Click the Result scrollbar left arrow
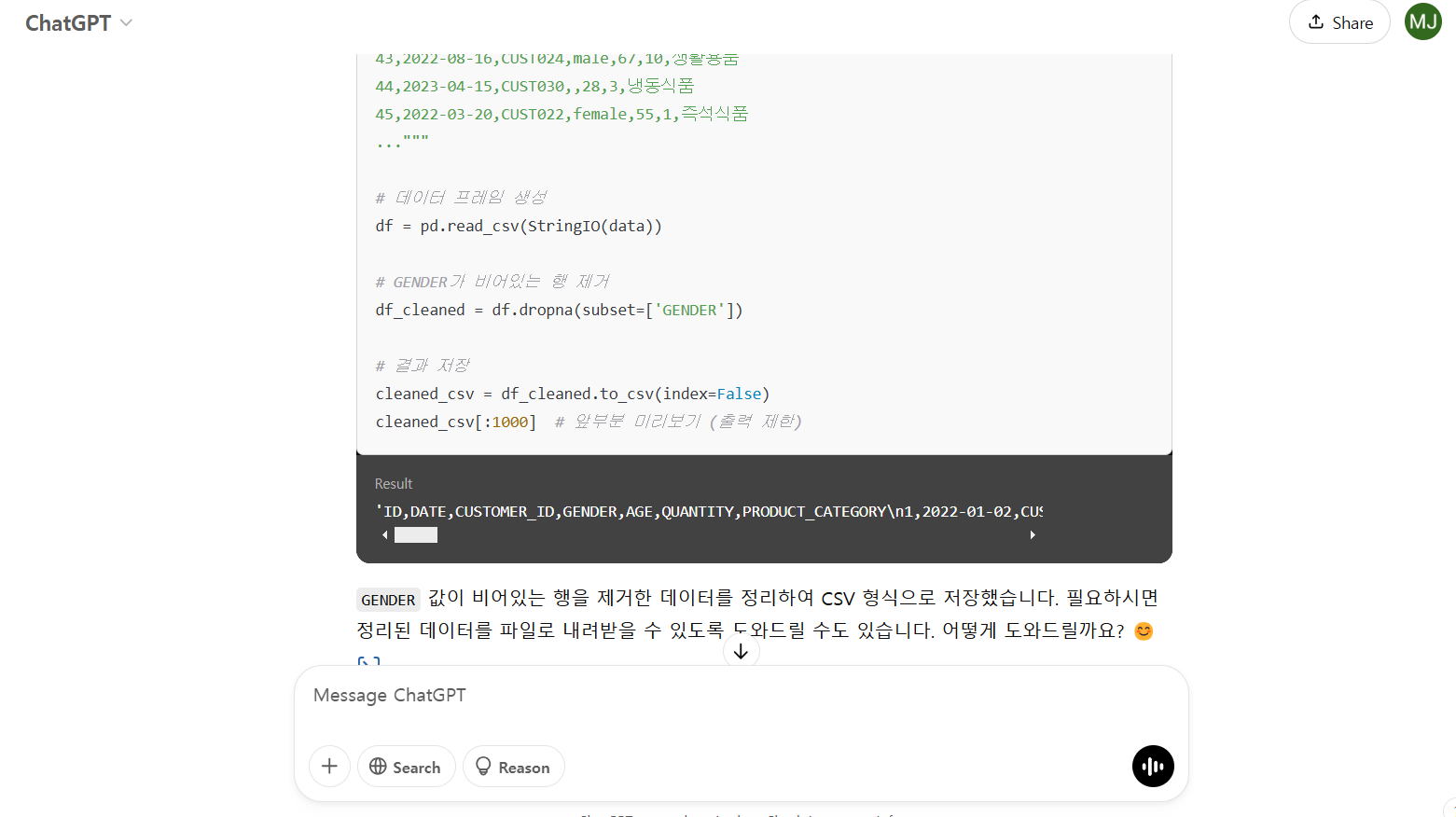This screenshot has width=1456, height=817. pos(384,535)
